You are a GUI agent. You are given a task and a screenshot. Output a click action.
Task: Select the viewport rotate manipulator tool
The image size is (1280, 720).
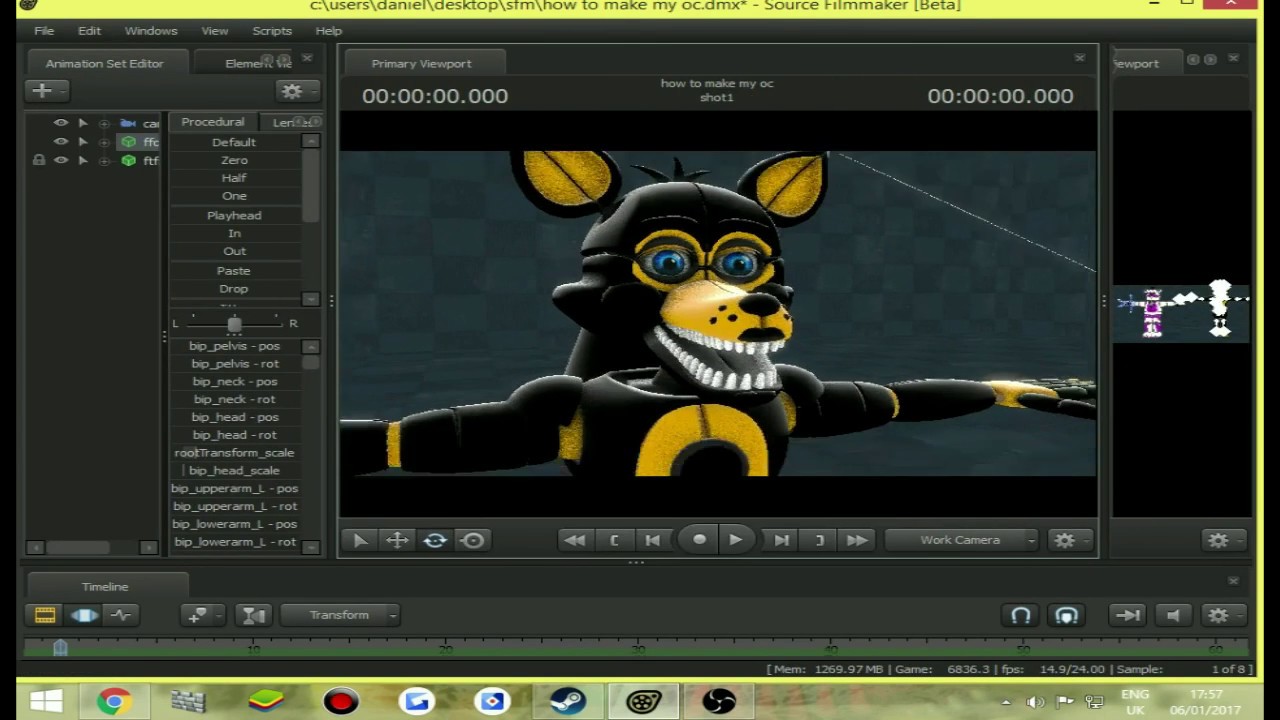tap(435, 540)
